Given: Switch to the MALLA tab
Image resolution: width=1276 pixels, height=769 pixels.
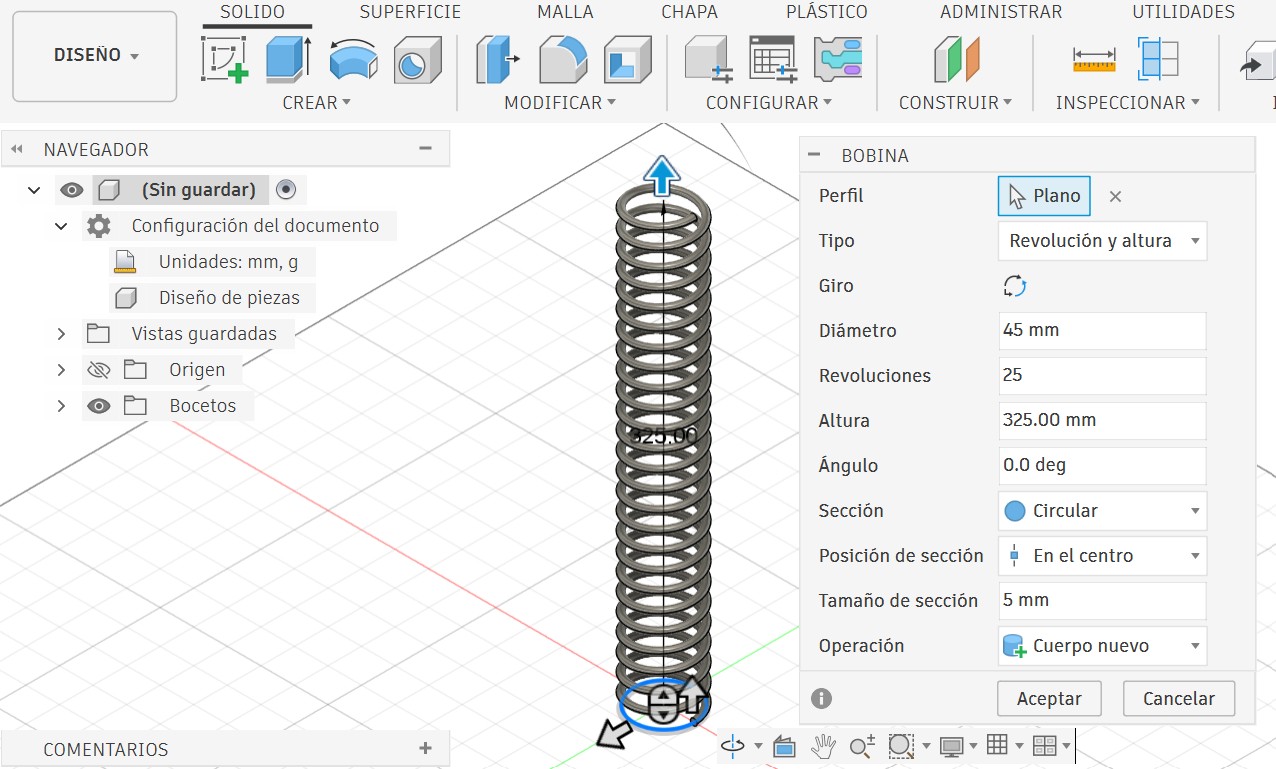Looking at the screenshot, I should coord(565,12).
